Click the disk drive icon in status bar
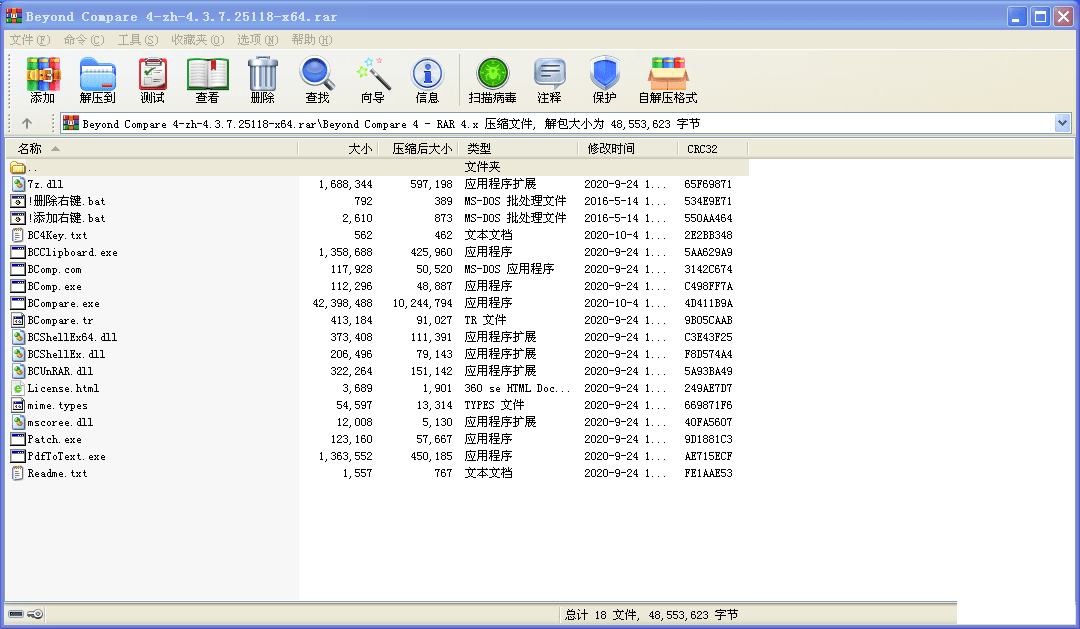The height and width of the screenshot is (629, 1080). coord(16,614)
